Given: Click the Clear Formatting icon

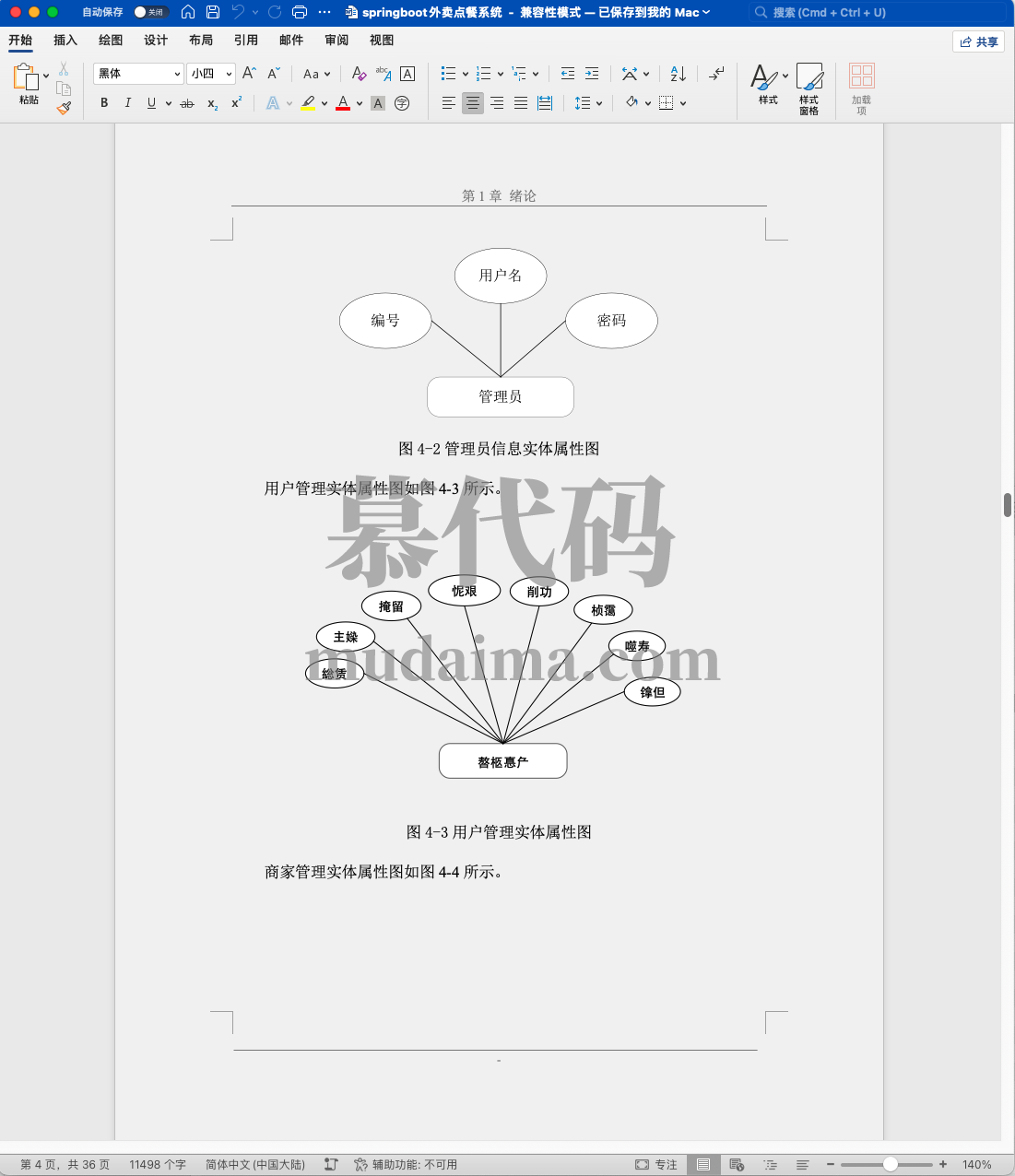Looking at the screenshot, I should pyautogui.click(x=359, y=74).
